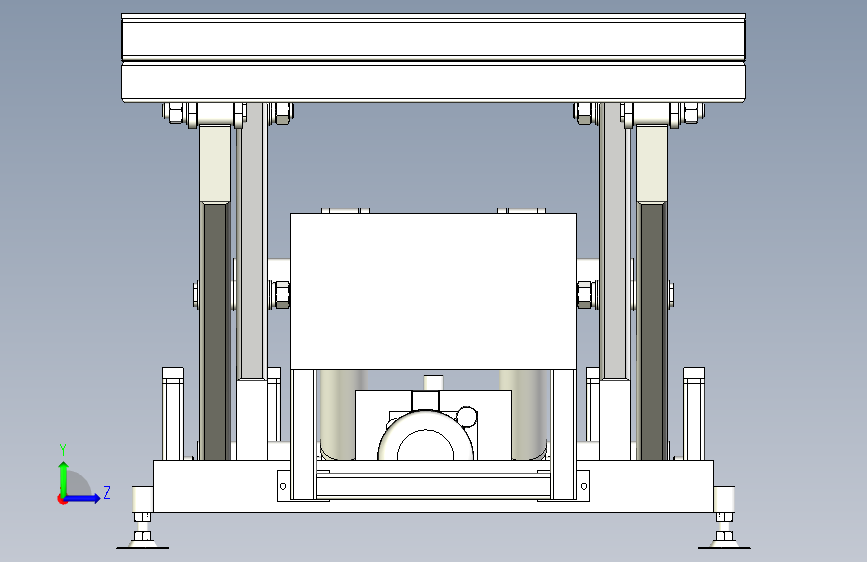Click the blue Z axis of the triad
Image resolution: width=867 pixels, height=562 pixels.
(x=83, y=498)
